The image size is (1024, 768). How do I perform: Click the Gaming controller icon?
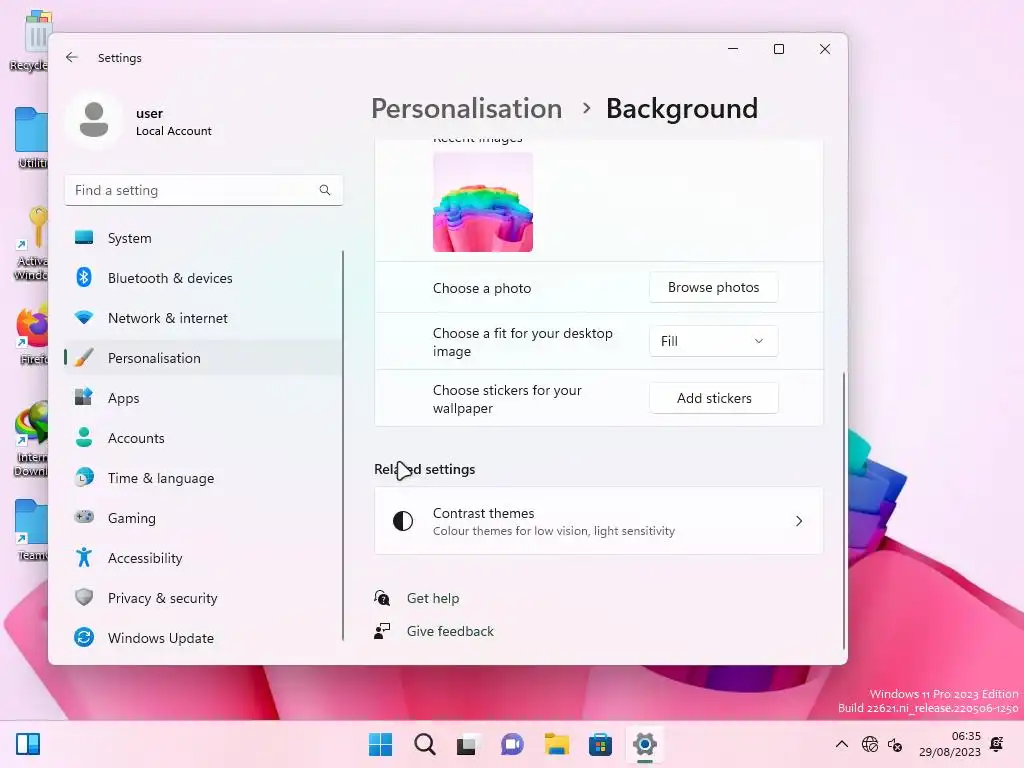[84, 517]
